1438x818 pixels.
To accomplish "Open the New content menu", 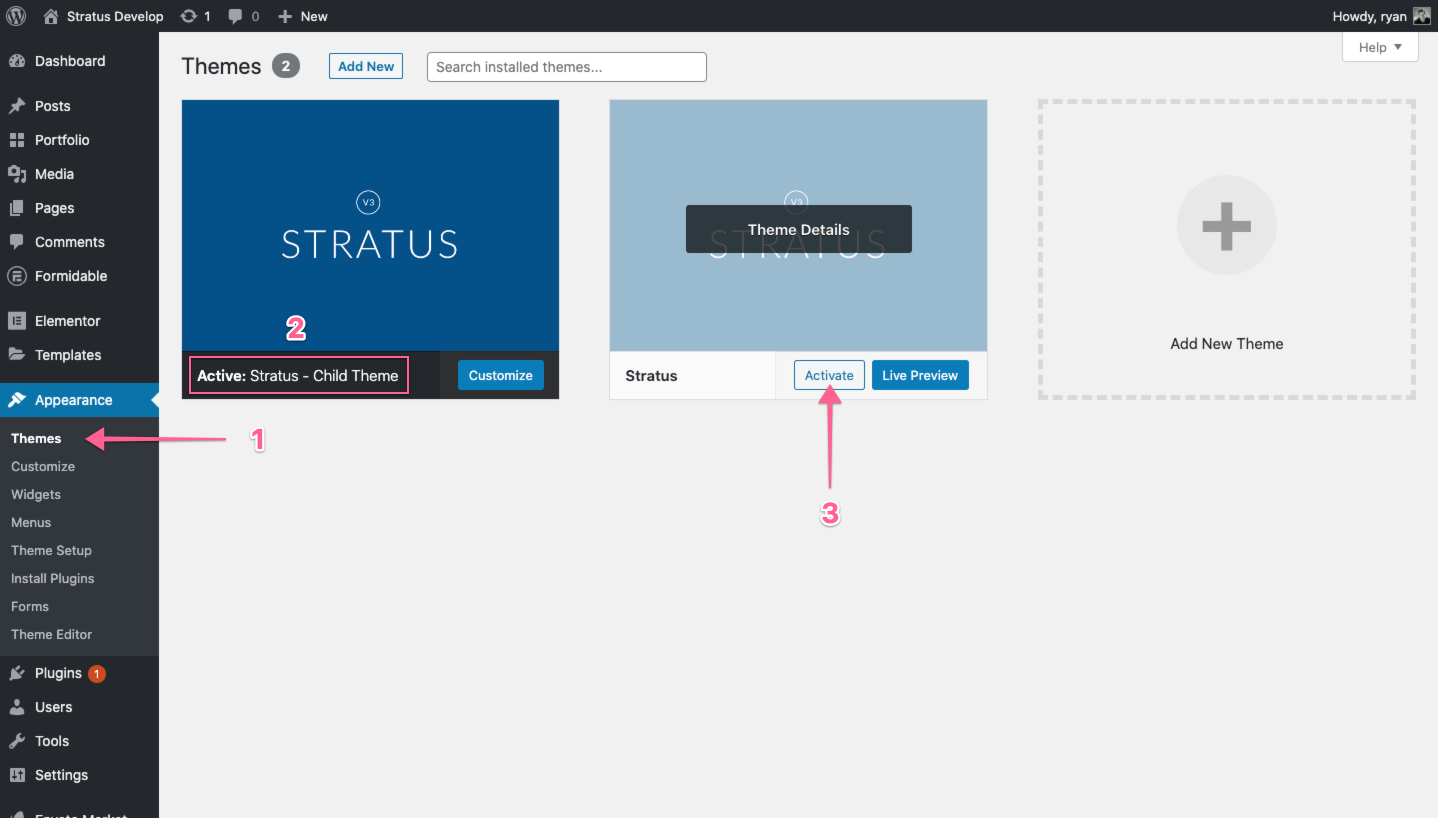I will [x=303, y=16].
